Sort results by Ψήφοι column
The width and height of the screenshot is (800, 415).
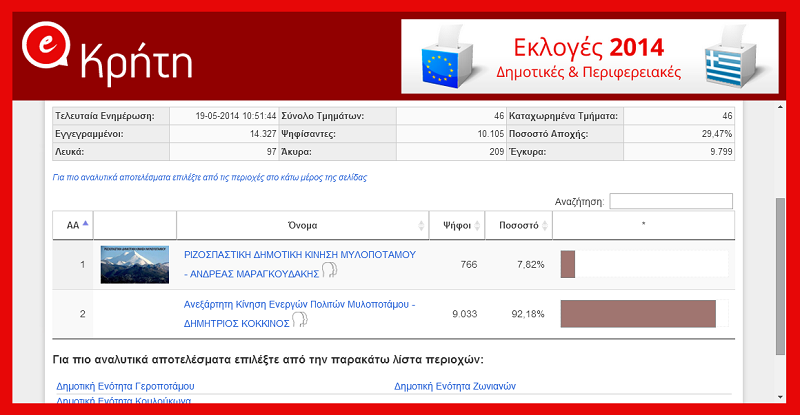pyautogui.click(x=455, y=225)
